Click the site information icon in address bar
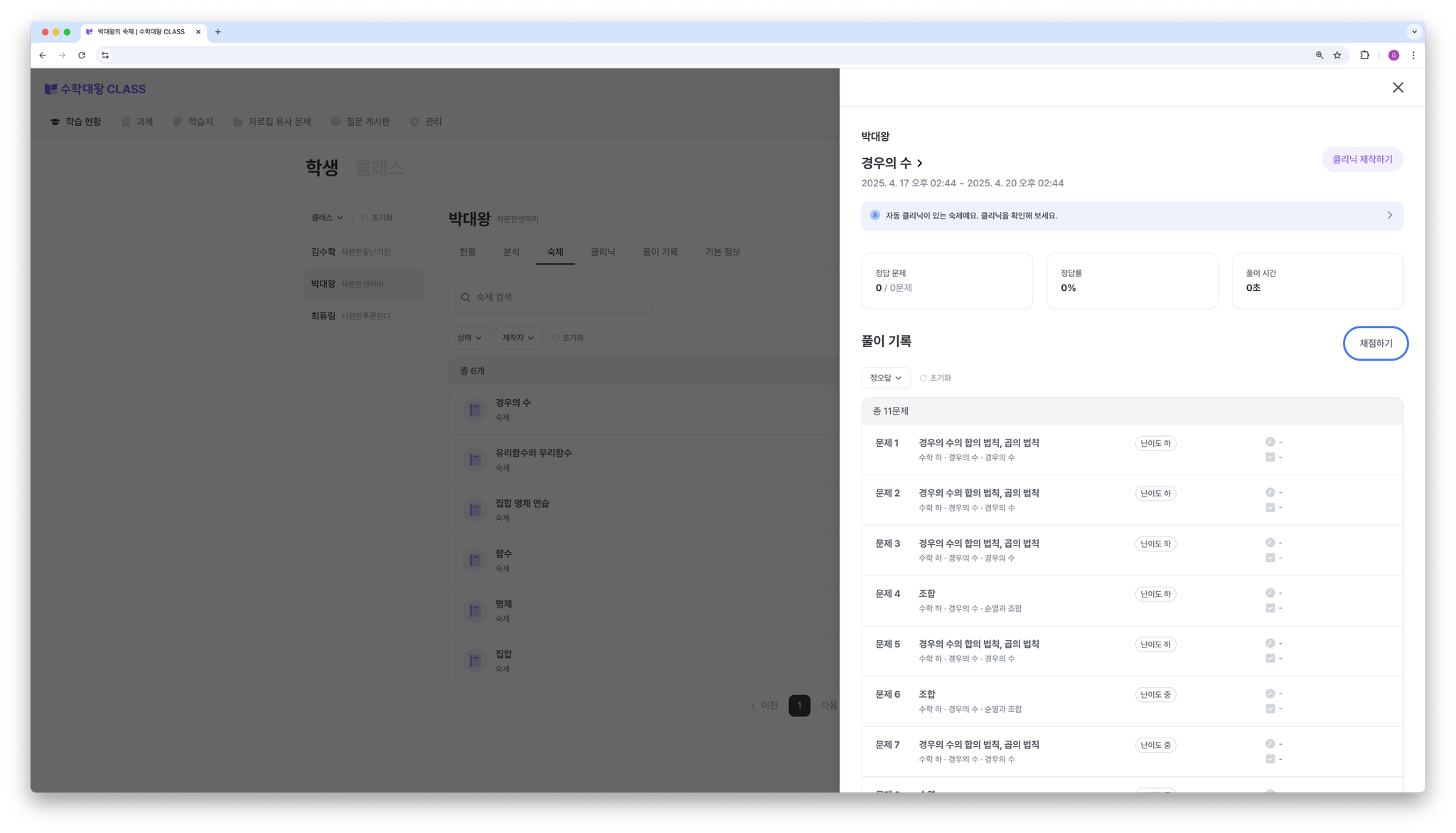 105,55
